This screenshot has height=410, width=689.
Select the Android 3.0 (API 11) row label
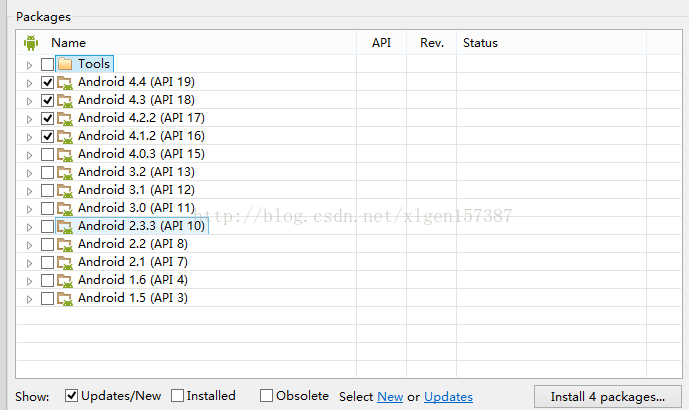pyautogui.click(x=136, y=208)
